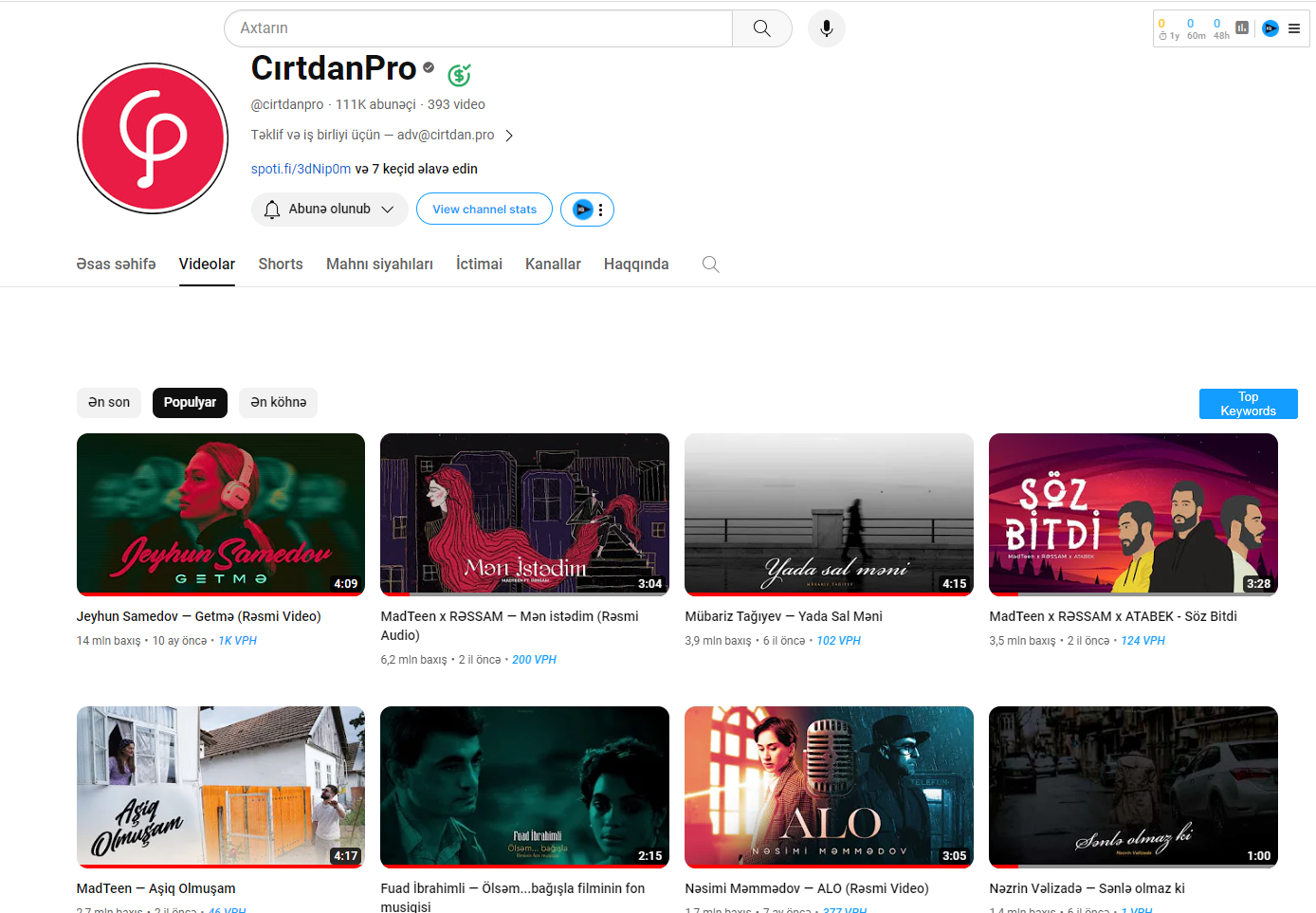Click the green monetization dollar icon

tap(459, 74)
